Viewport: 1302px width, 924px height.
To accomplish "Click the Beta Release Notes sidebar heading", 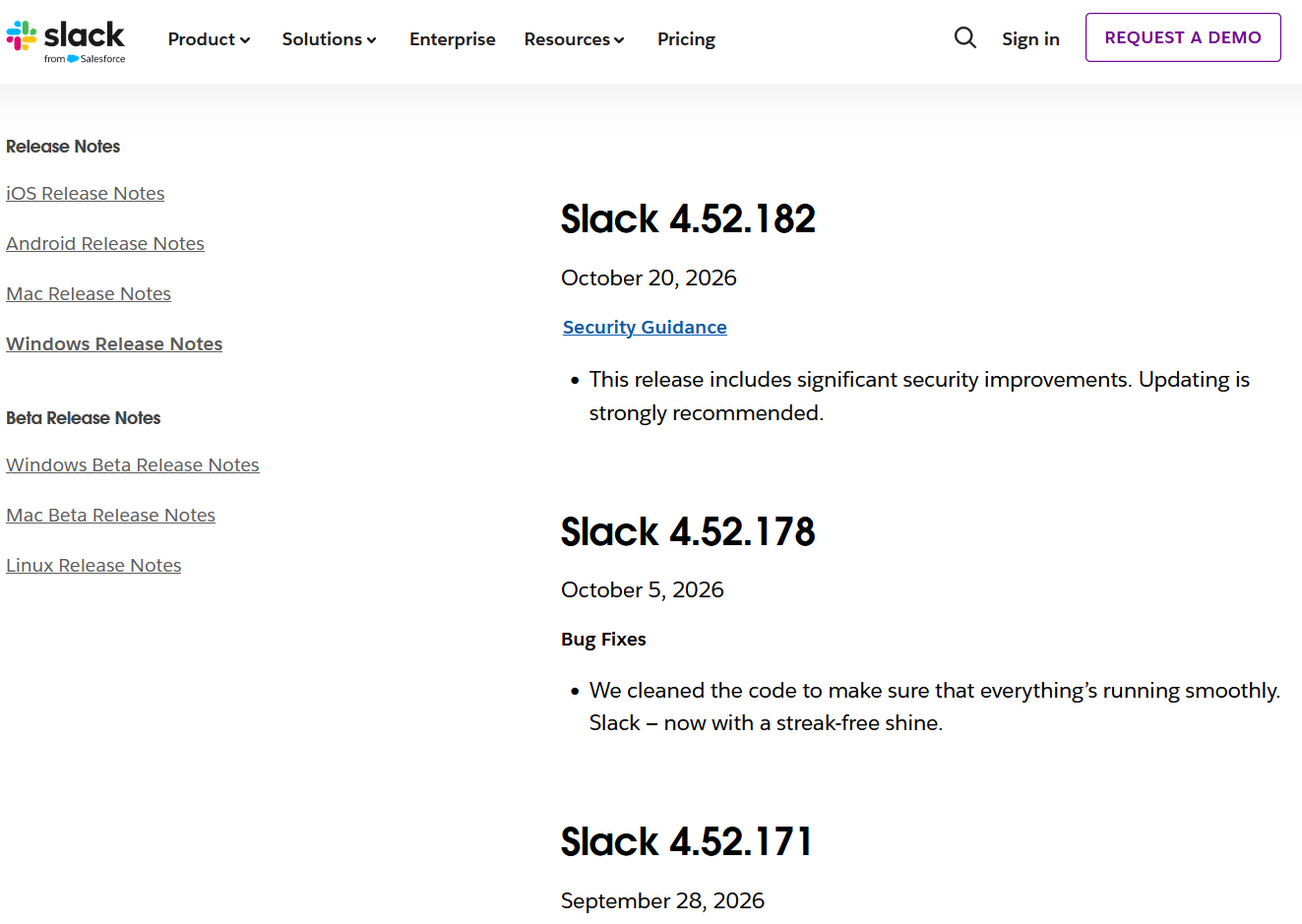I will [83, 418].
